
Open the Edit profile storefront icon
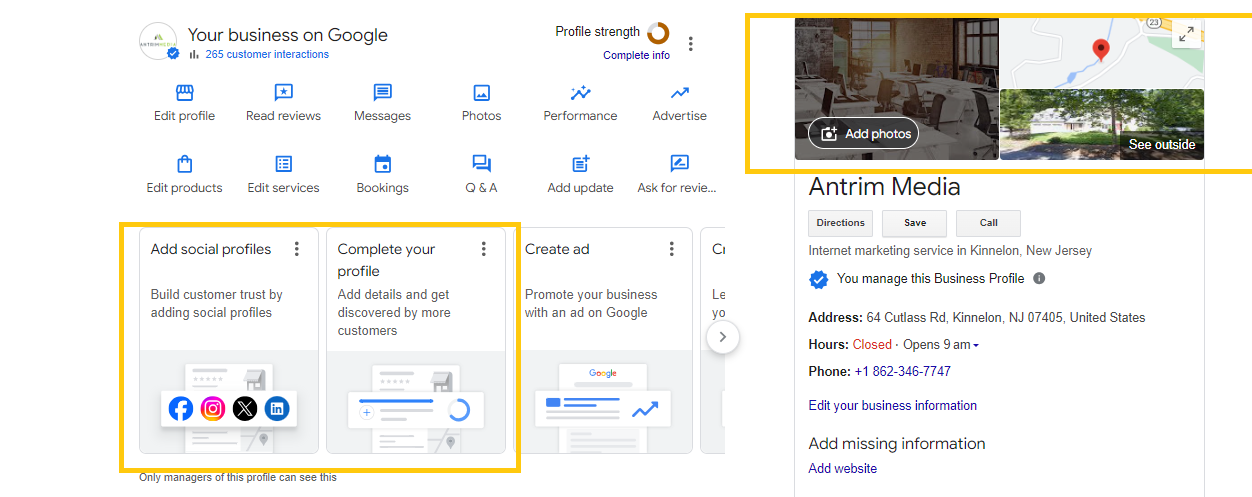pyautogui.click(x=184, y=93)
